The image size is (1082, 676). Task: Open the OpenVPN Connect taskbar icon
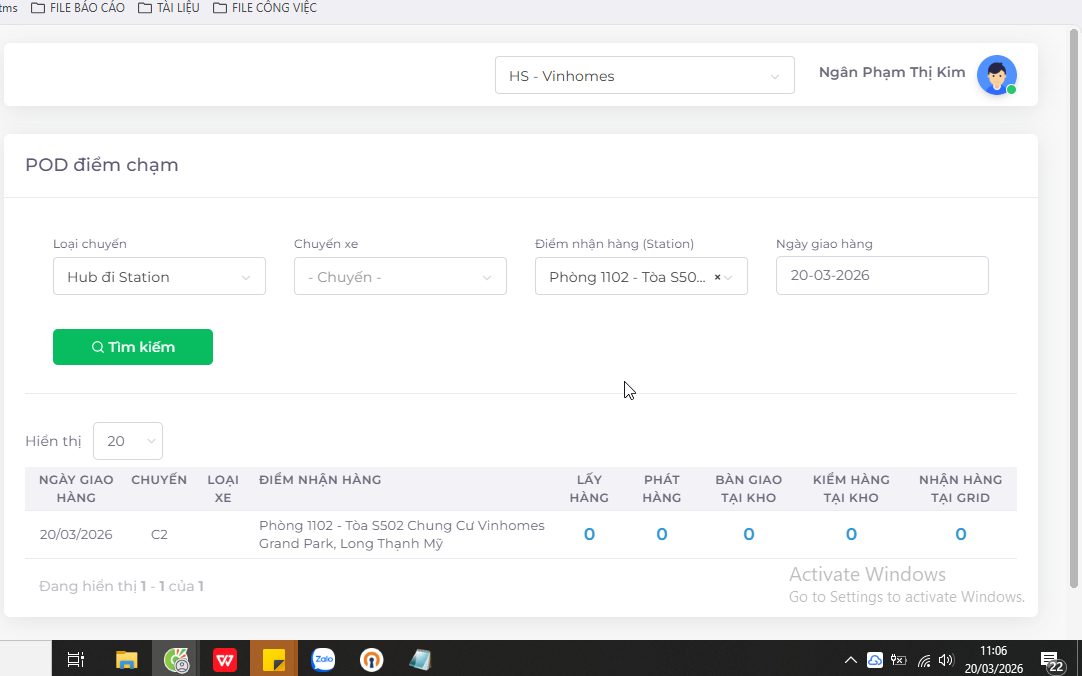[x=371, y=659]
